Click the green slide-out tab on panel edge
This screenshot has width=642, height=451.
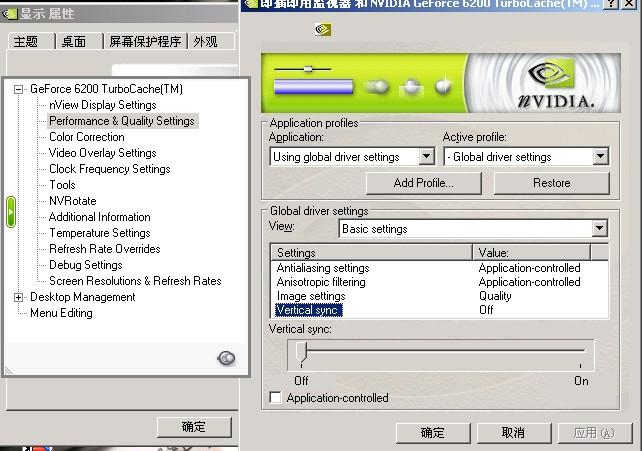coord(11,212)
